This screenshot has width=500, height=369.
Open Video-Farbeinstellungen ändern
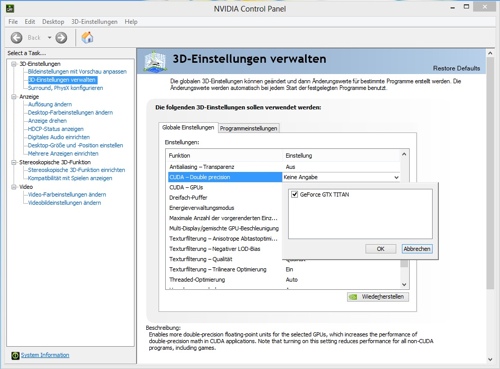click(67, 195)
